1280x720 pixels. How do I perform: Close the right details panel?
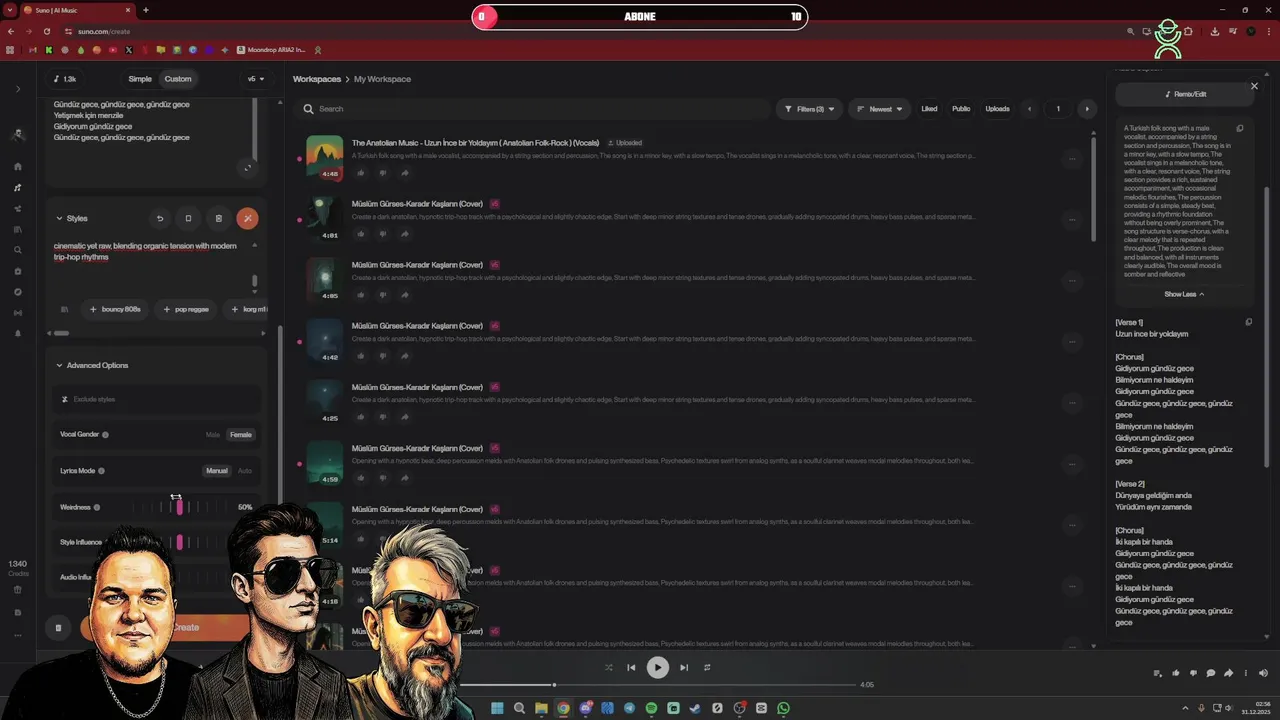click(1254, 86)
